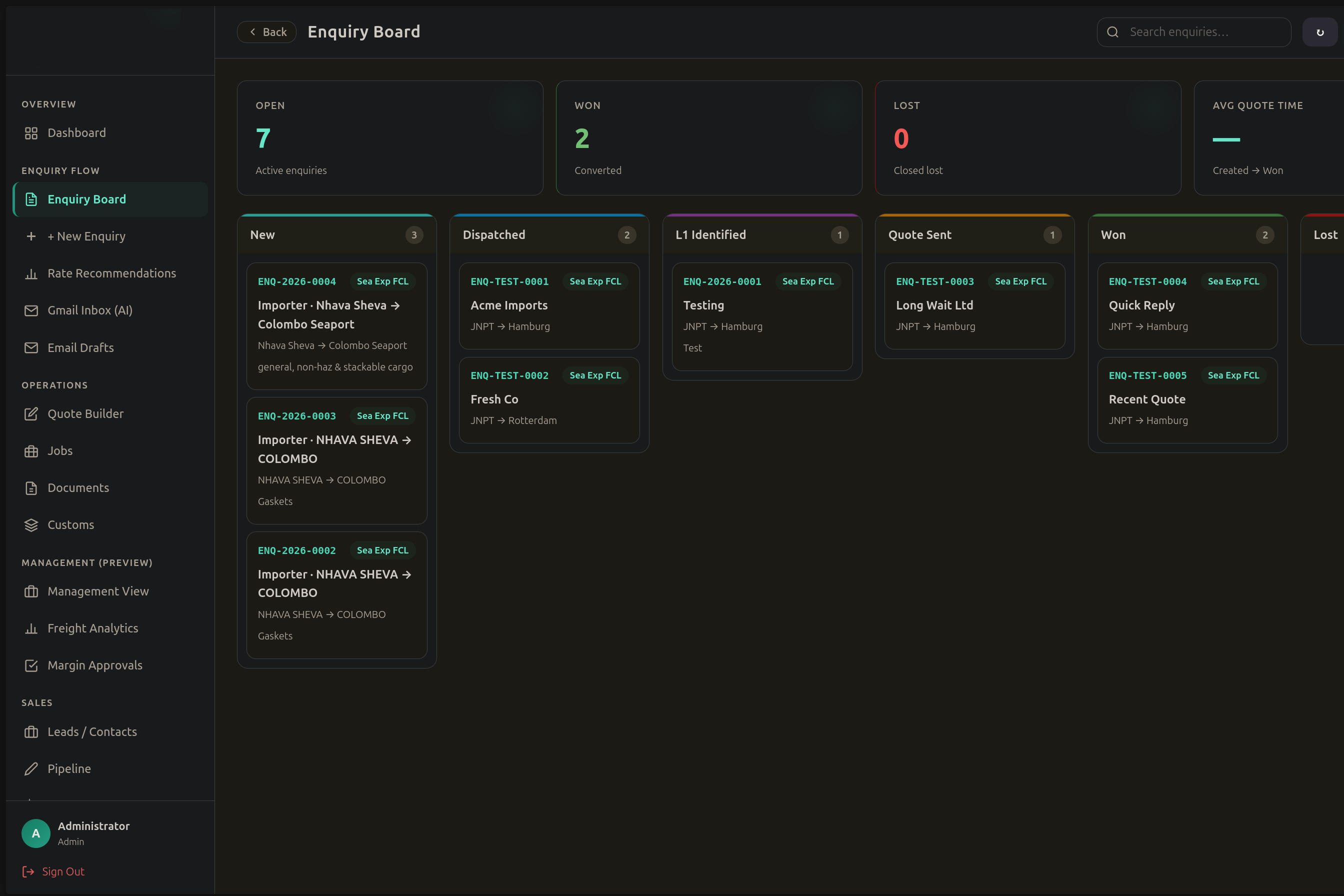Click the Gmail Inbox (AI) envelope icon

coord(31,310)
